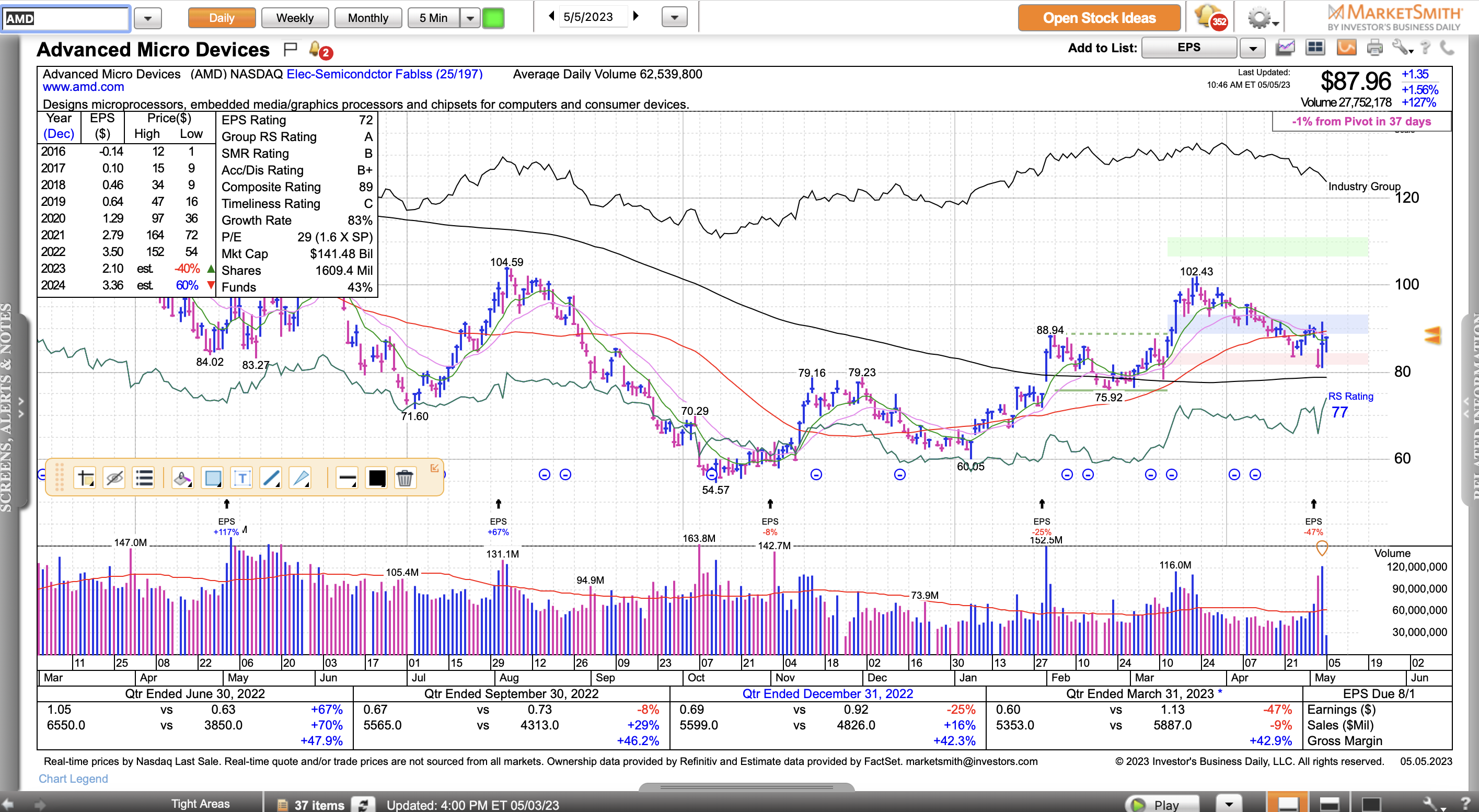Click the phone contact icon
The image size is (1479, 812).
pos(1448,48)
